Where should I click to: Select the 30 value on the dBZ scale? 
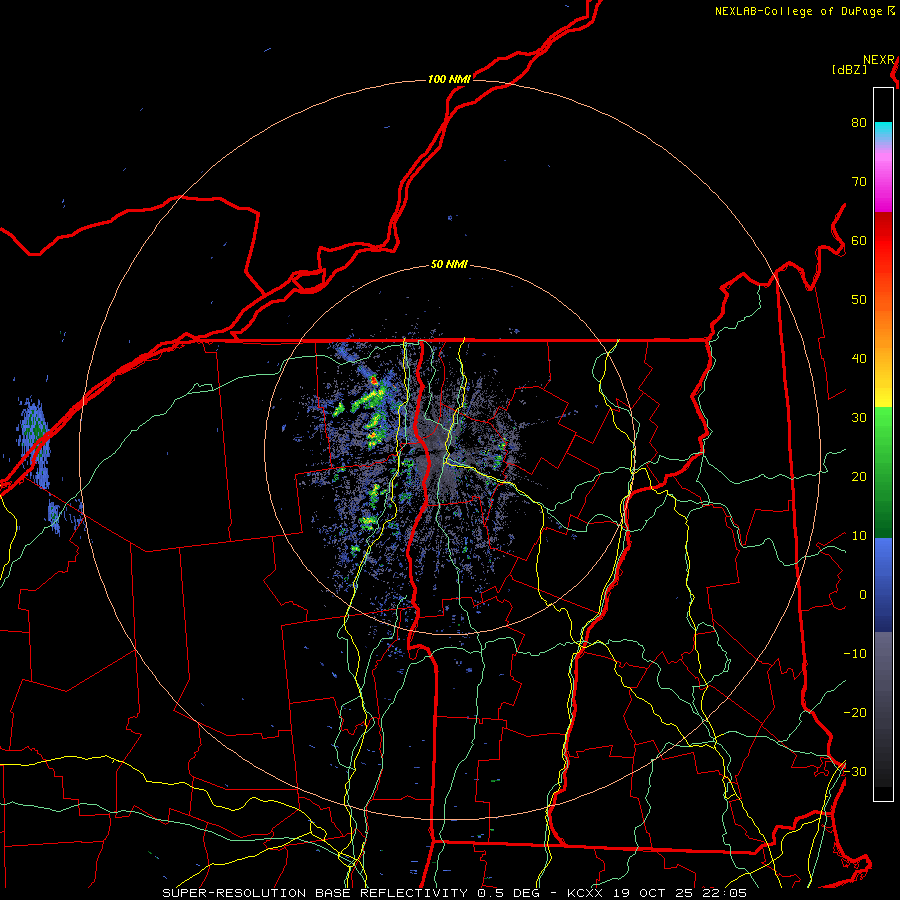(859, 418)
